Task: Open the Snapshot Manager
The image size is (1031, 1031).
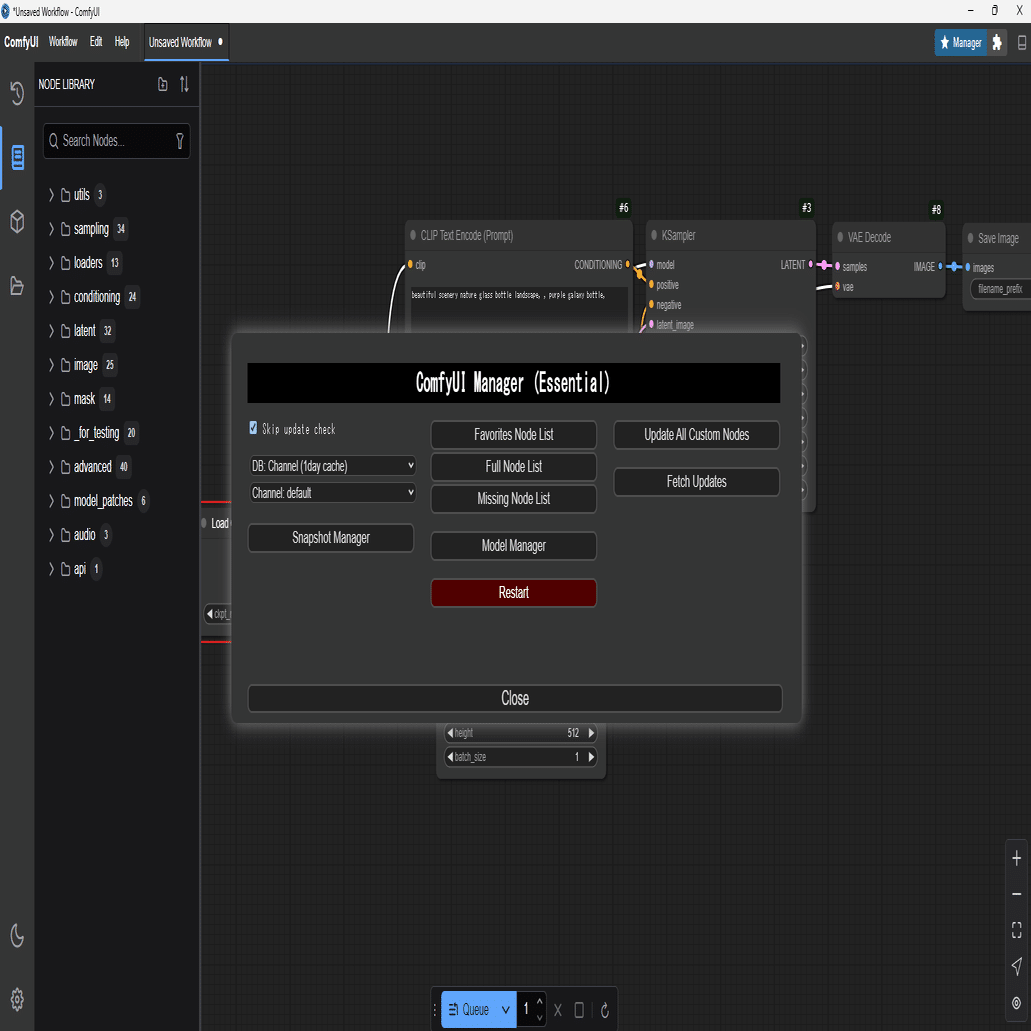Action: pyautogui.click(x=331, y=538)
